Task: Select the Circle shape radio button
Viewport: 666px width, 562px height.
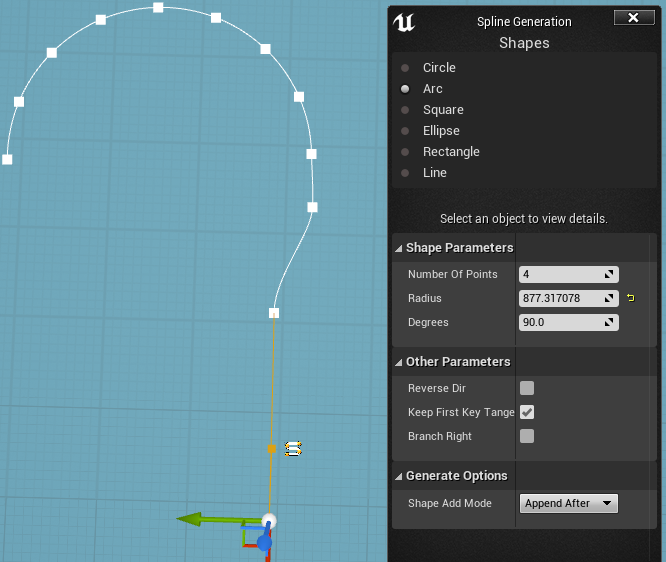Action: 405,68
